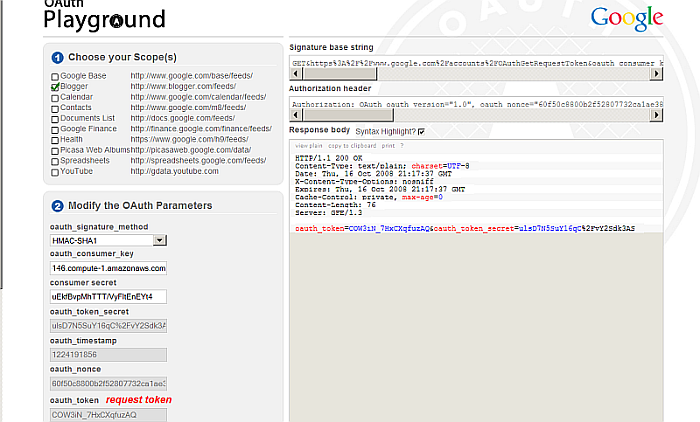Click the oauth_nonce field

pos(108,384)
